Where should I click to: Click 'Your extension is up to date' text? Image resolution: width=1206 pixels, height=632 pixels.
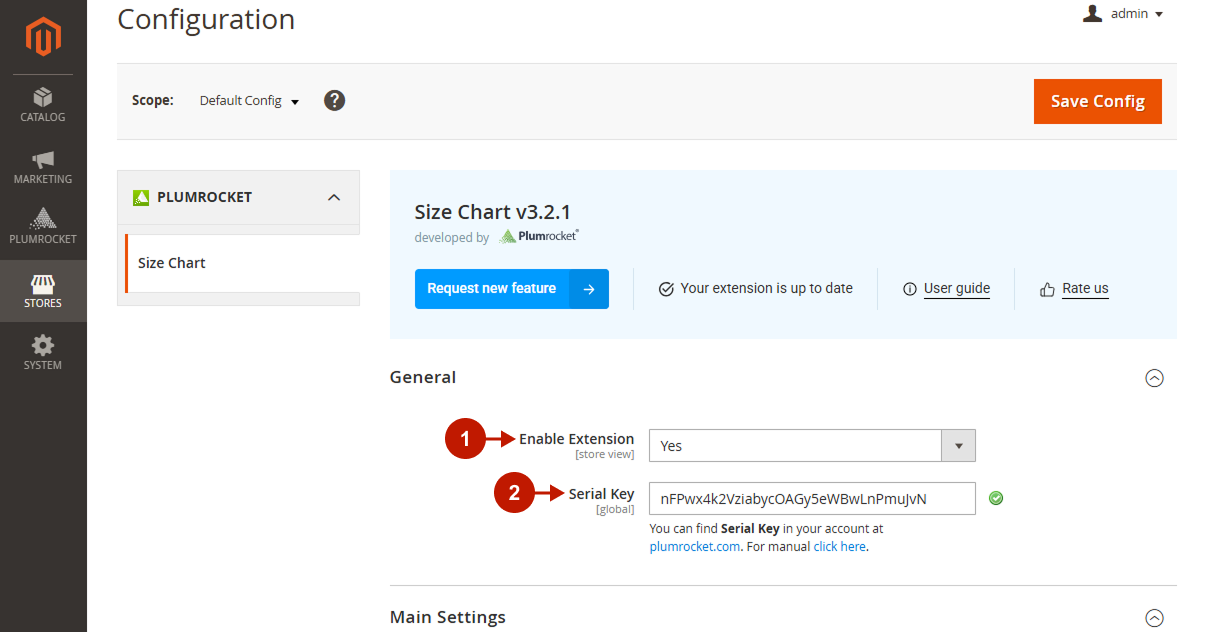[x=767, y=288]
